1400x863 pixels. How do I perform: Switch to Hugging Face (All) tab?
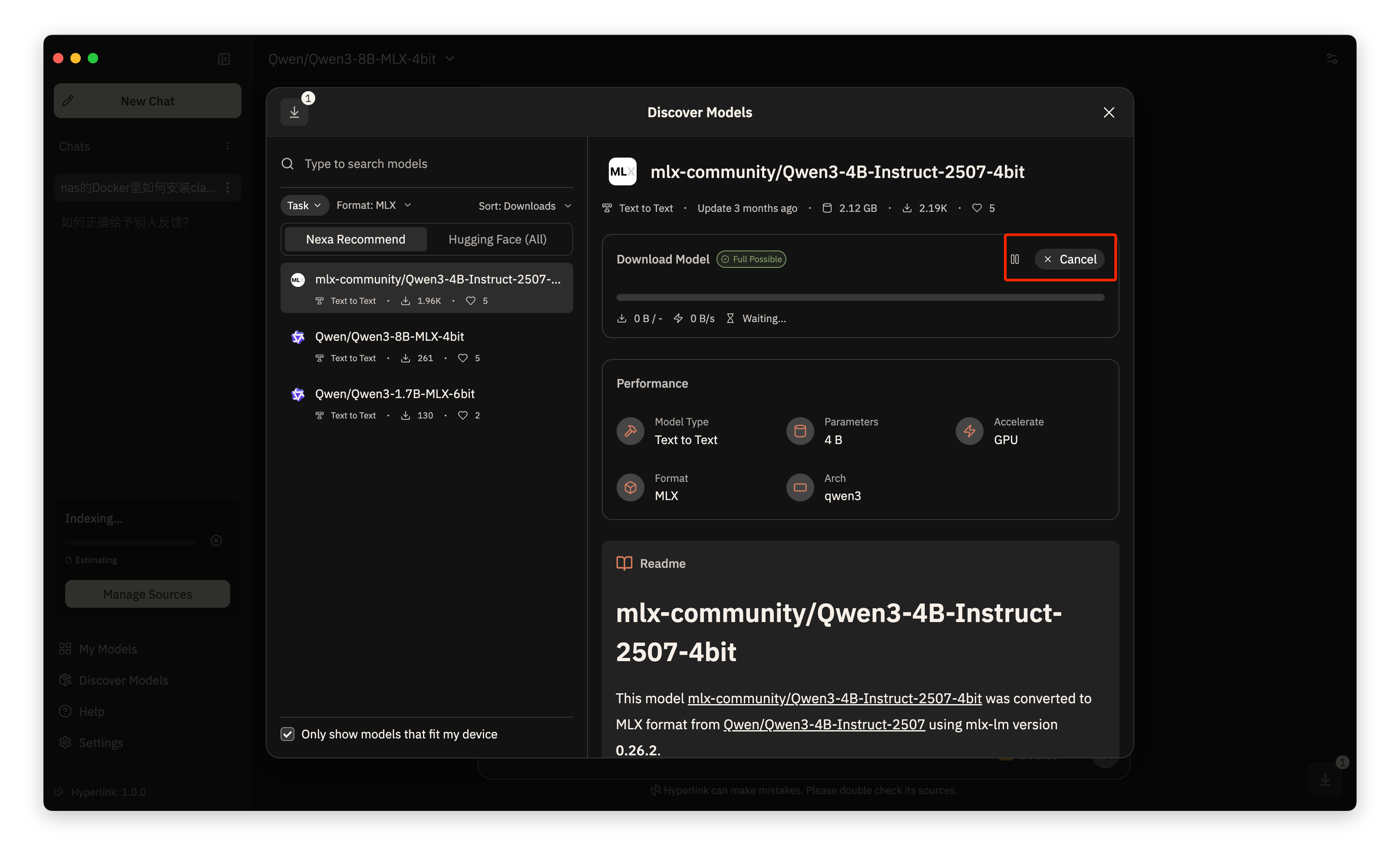click(497, 239)
